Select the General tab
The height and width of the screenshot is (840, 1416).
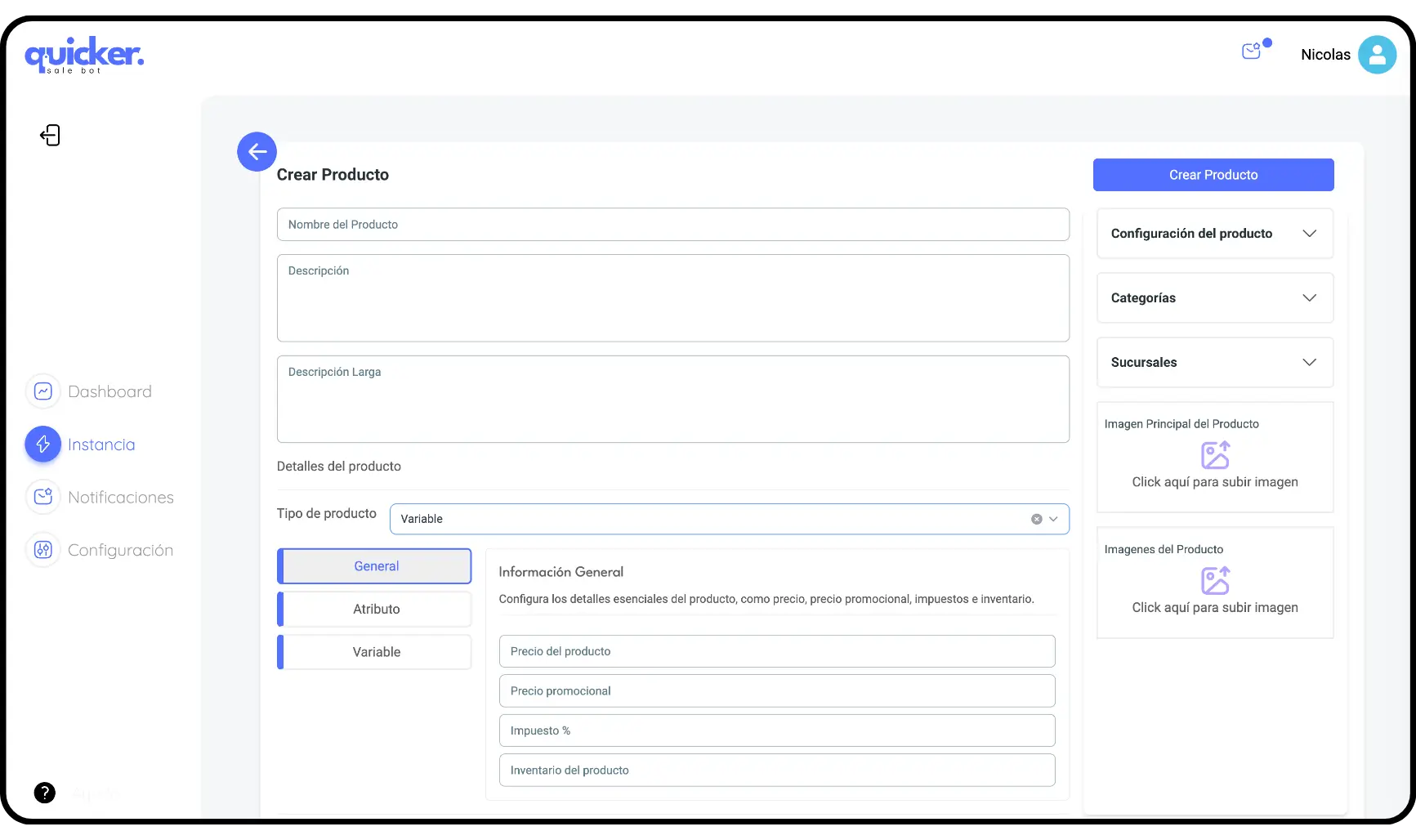(x=375, y=566)
